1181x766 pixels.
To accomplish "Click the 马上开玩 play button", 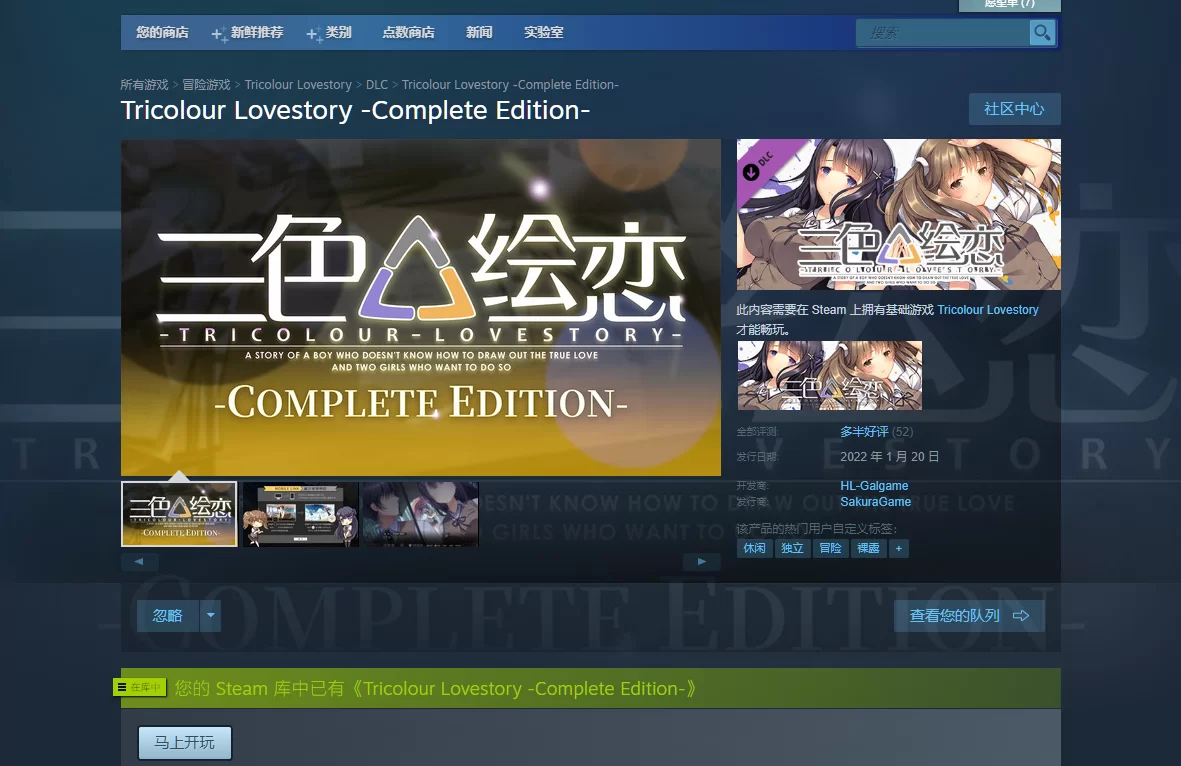I will 184,743.
